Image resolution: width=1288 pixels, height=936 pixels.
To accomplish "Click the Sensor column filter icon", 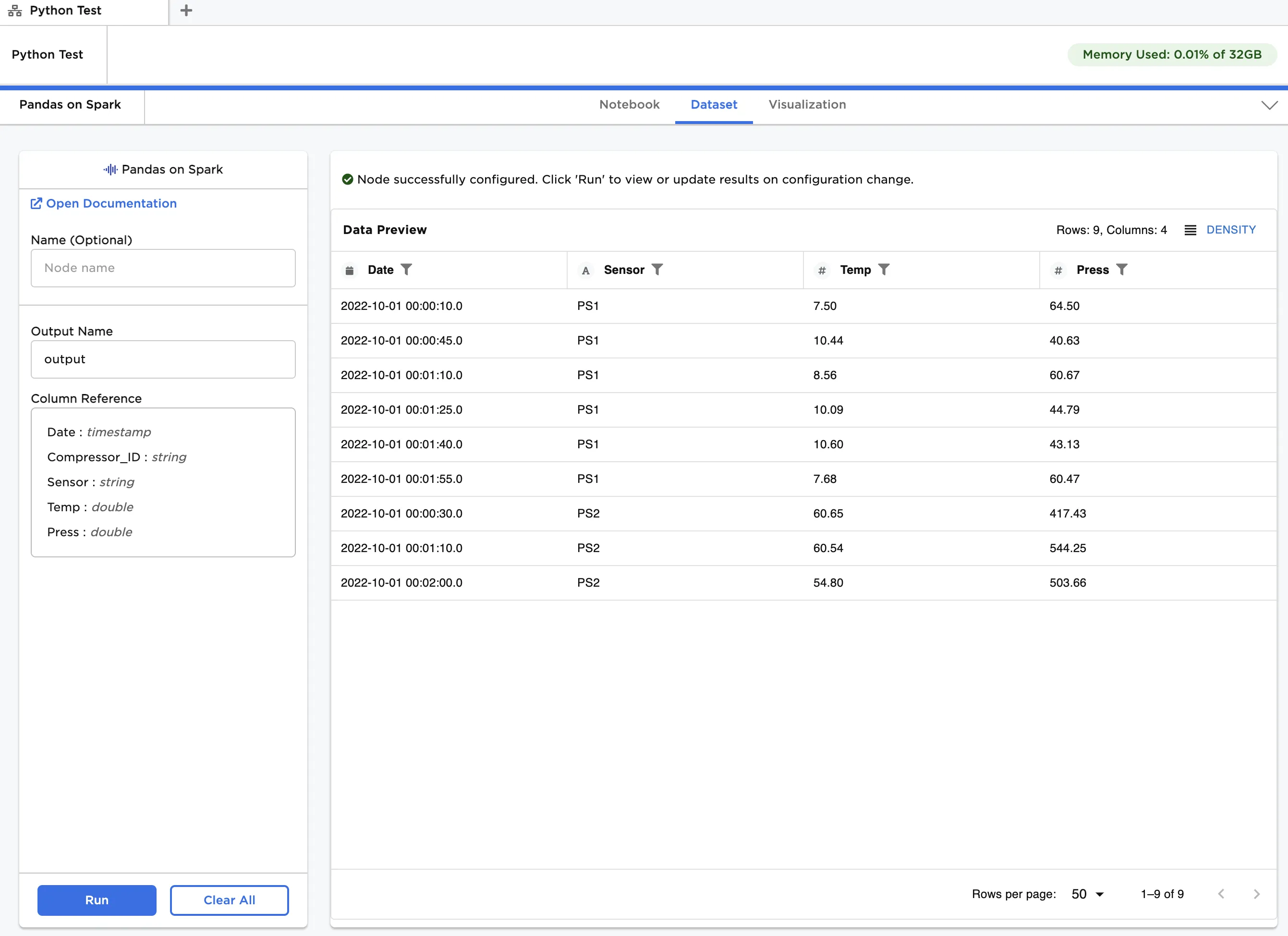I will (657, 270).
